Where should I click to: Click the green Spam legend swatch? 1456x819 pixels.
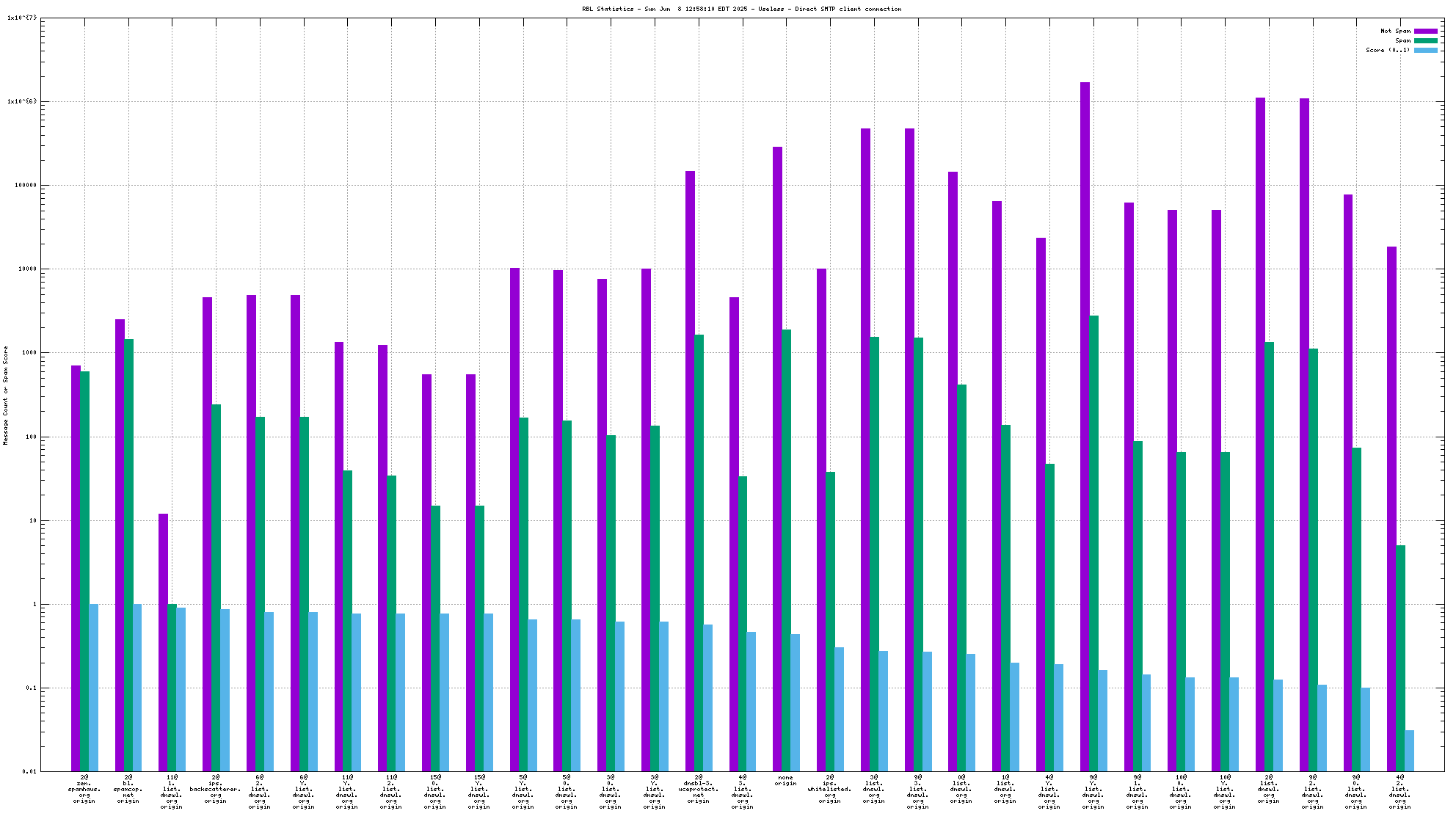click(1425, 40)
